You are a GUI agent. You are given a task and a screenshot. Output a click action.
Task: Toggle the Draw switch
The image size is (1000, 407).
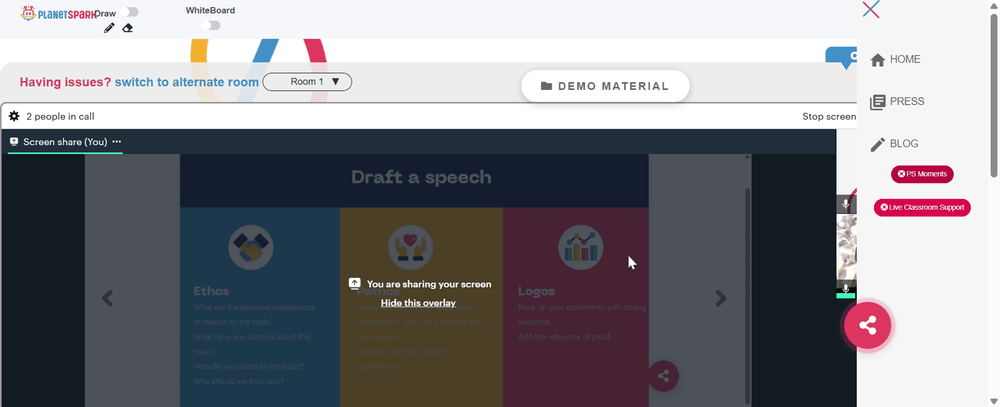coord(129,12)
